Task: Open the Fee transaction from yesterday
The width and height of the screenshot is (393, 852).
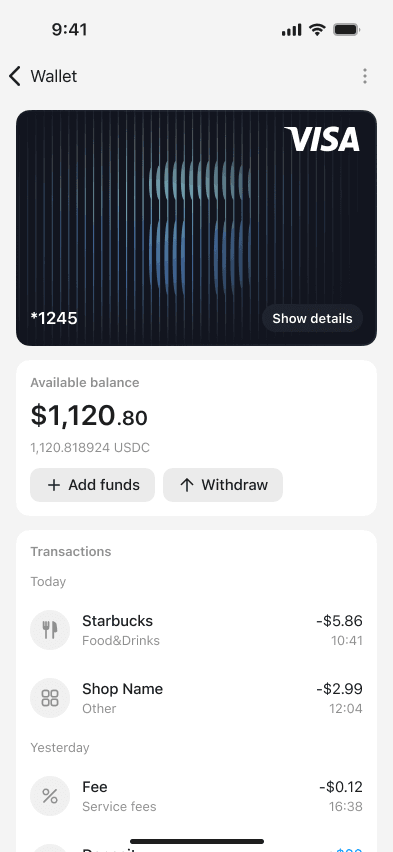Action: click(196, 796)
